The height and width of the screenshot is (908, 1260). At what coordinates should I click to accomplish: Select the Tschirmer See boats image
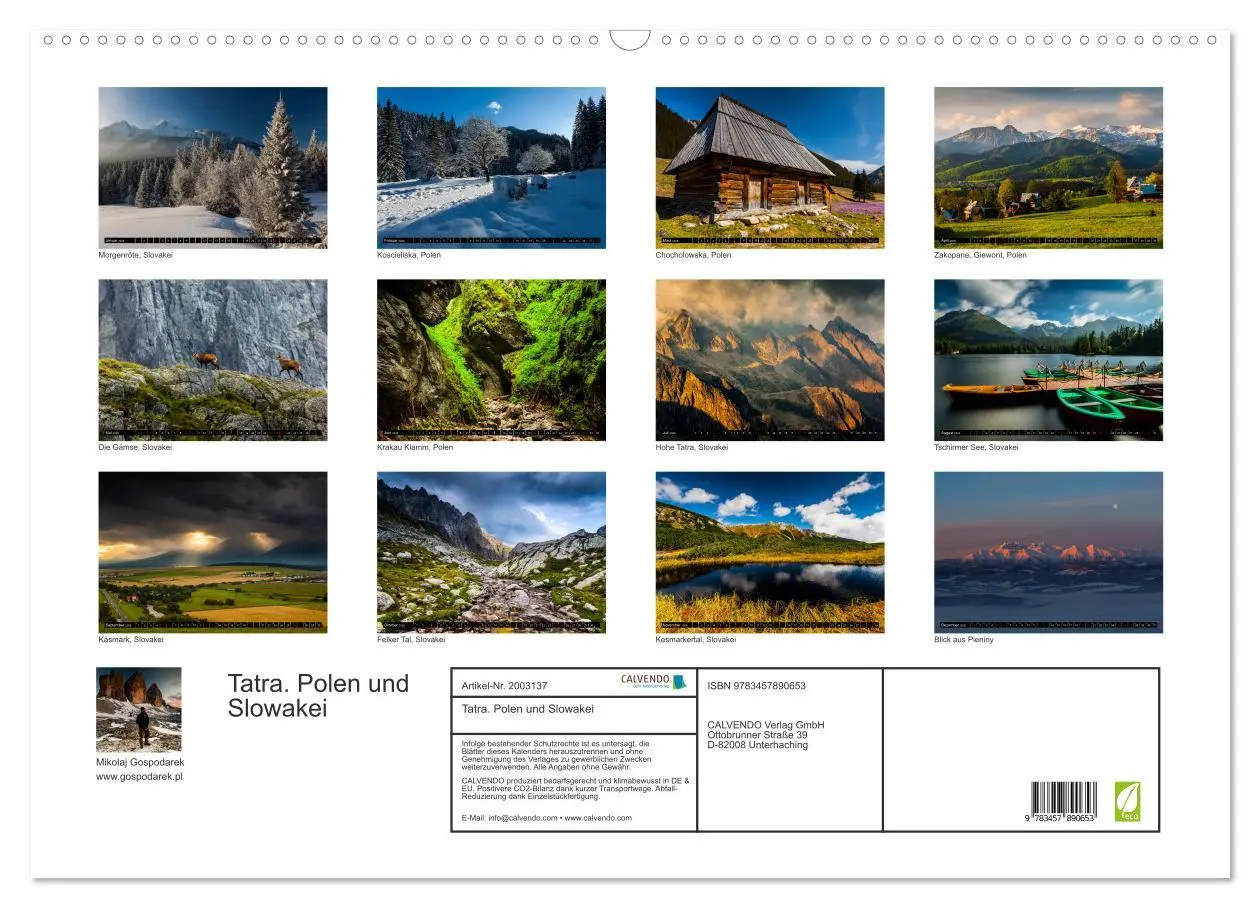tap(1048, 358)
